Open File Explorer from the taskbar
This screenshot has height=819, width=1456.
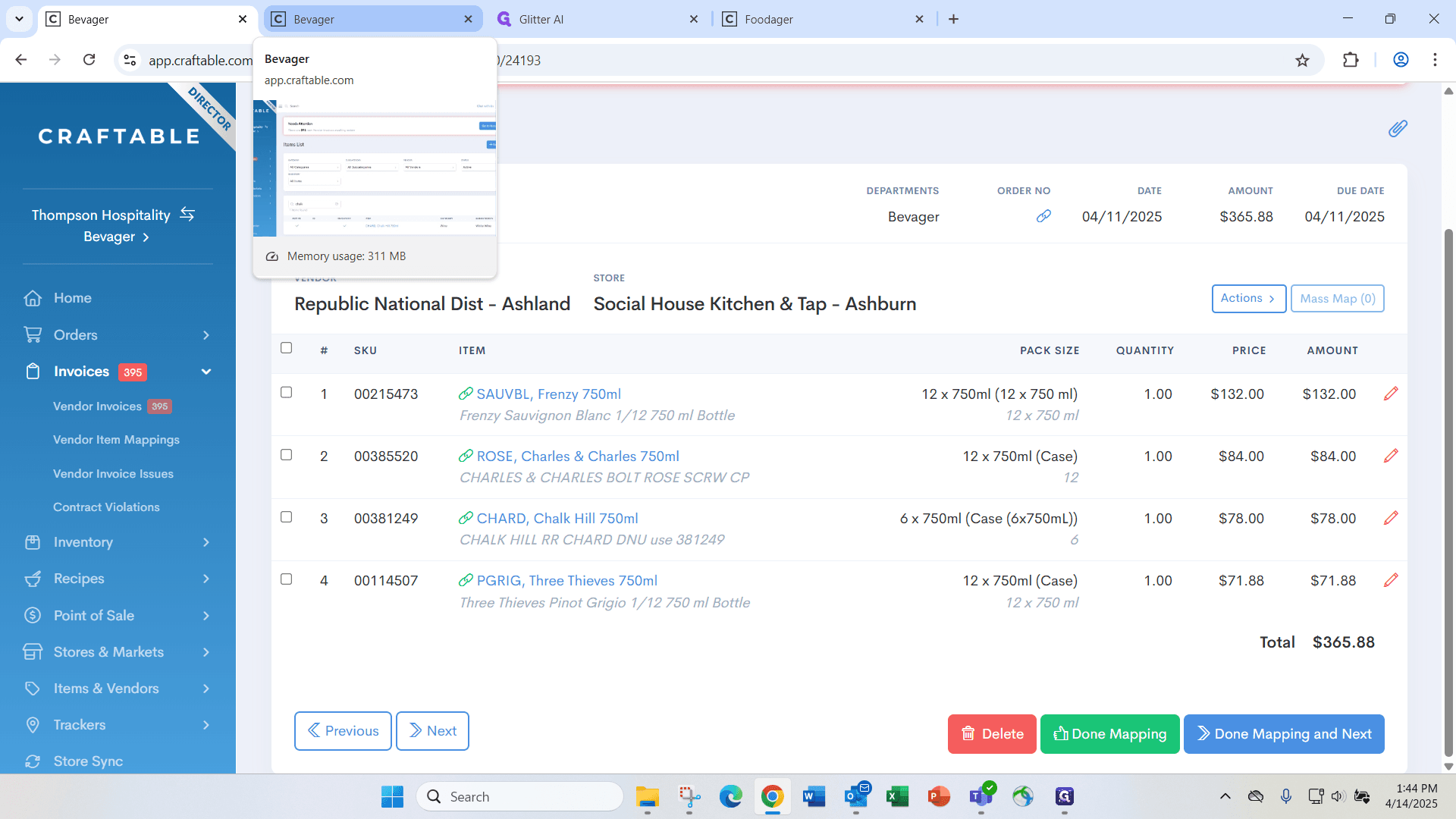[x=647, y=796]
